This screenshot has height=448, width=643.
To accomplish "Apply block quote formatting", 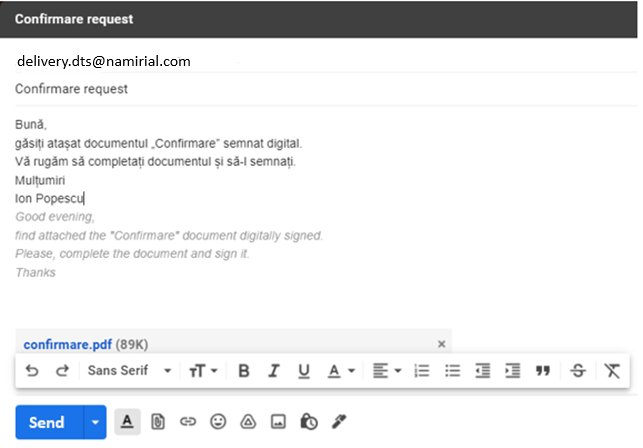I will coord(543,370).
